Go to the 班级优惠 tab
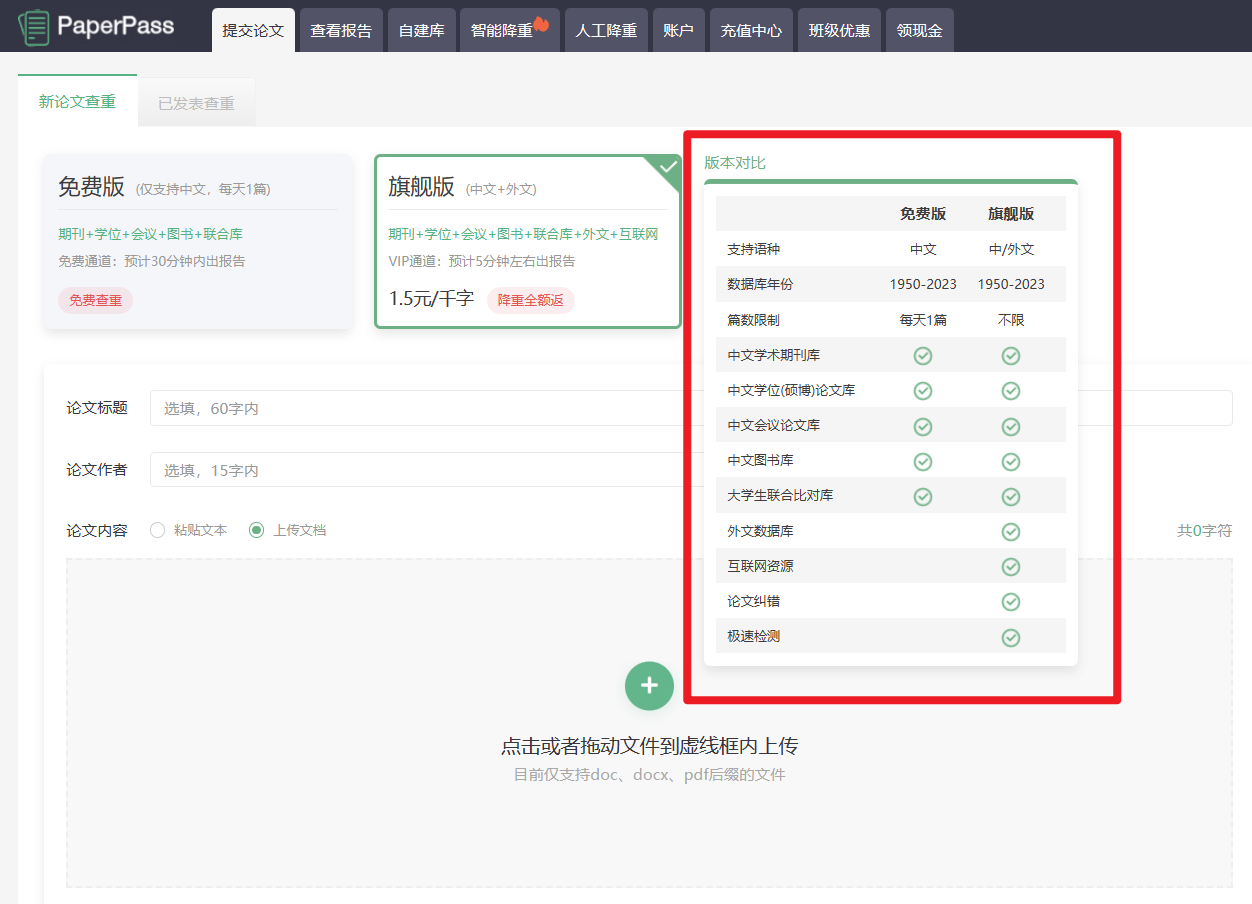The image size is (1252, 904). tap(839, 30)
